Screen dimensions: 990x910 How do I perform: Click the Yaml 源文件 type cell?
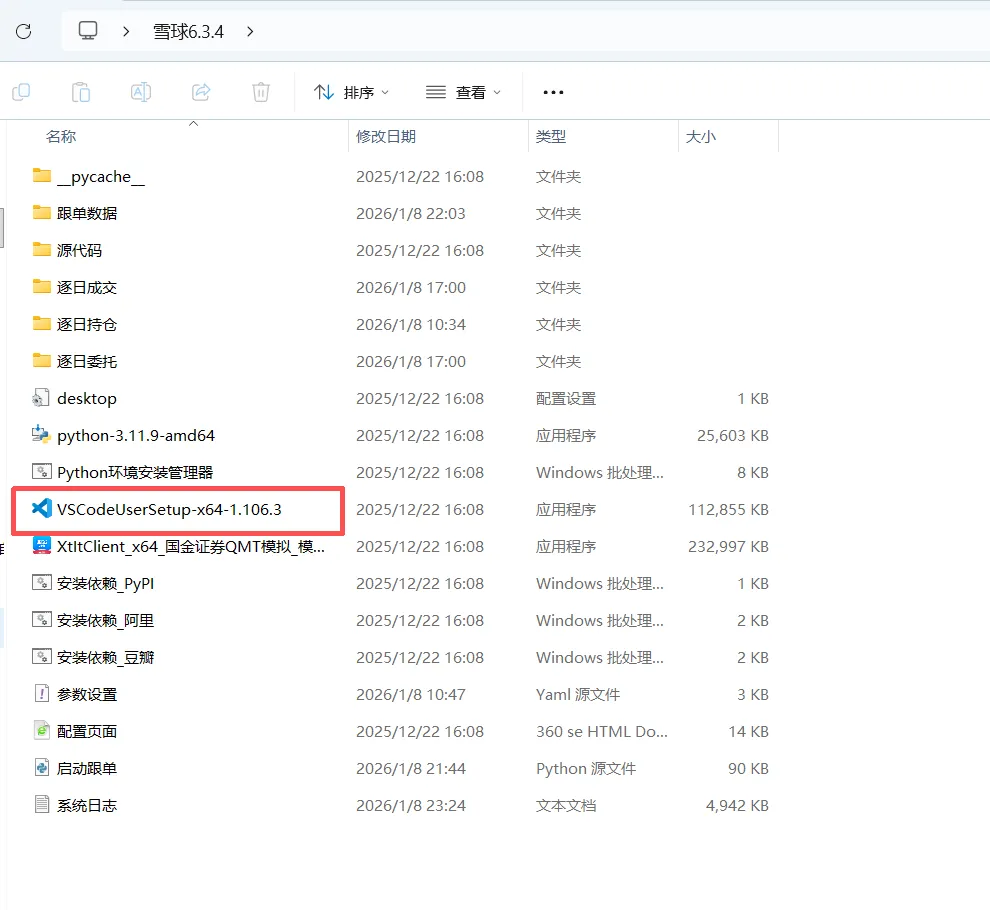(x=578, y=695)
